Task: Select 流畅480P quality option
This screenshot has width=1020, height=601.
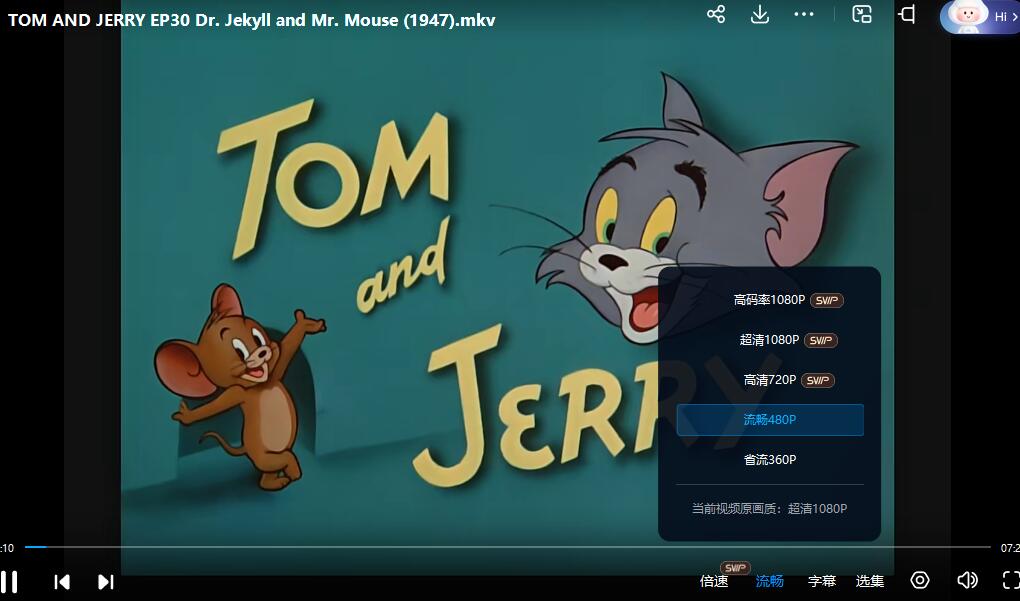Action: (770, 420)
